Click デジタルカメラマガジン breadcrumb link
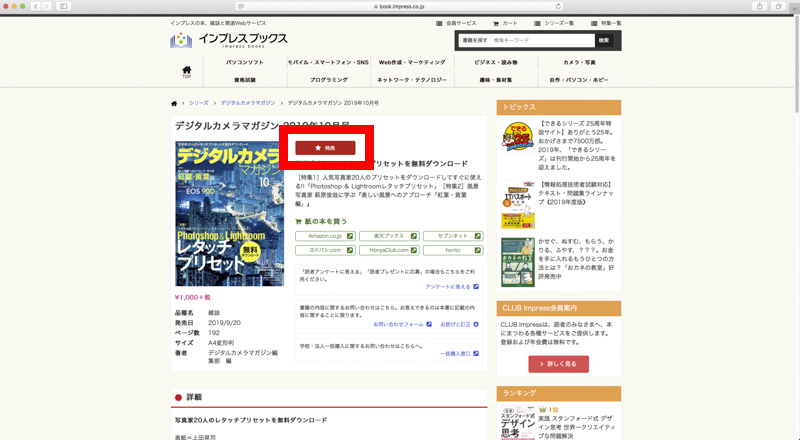The height and width of the screenshot is (440, 800). coord(248,103)
